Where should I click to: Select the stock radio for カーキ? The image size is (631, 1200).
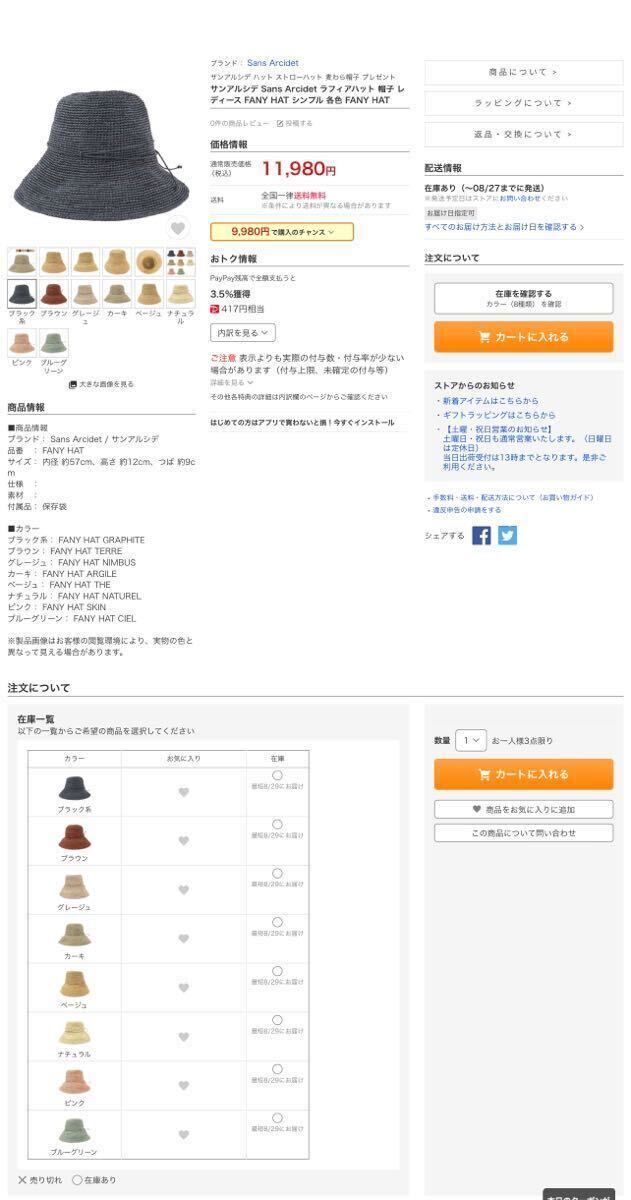coord(277,922)
